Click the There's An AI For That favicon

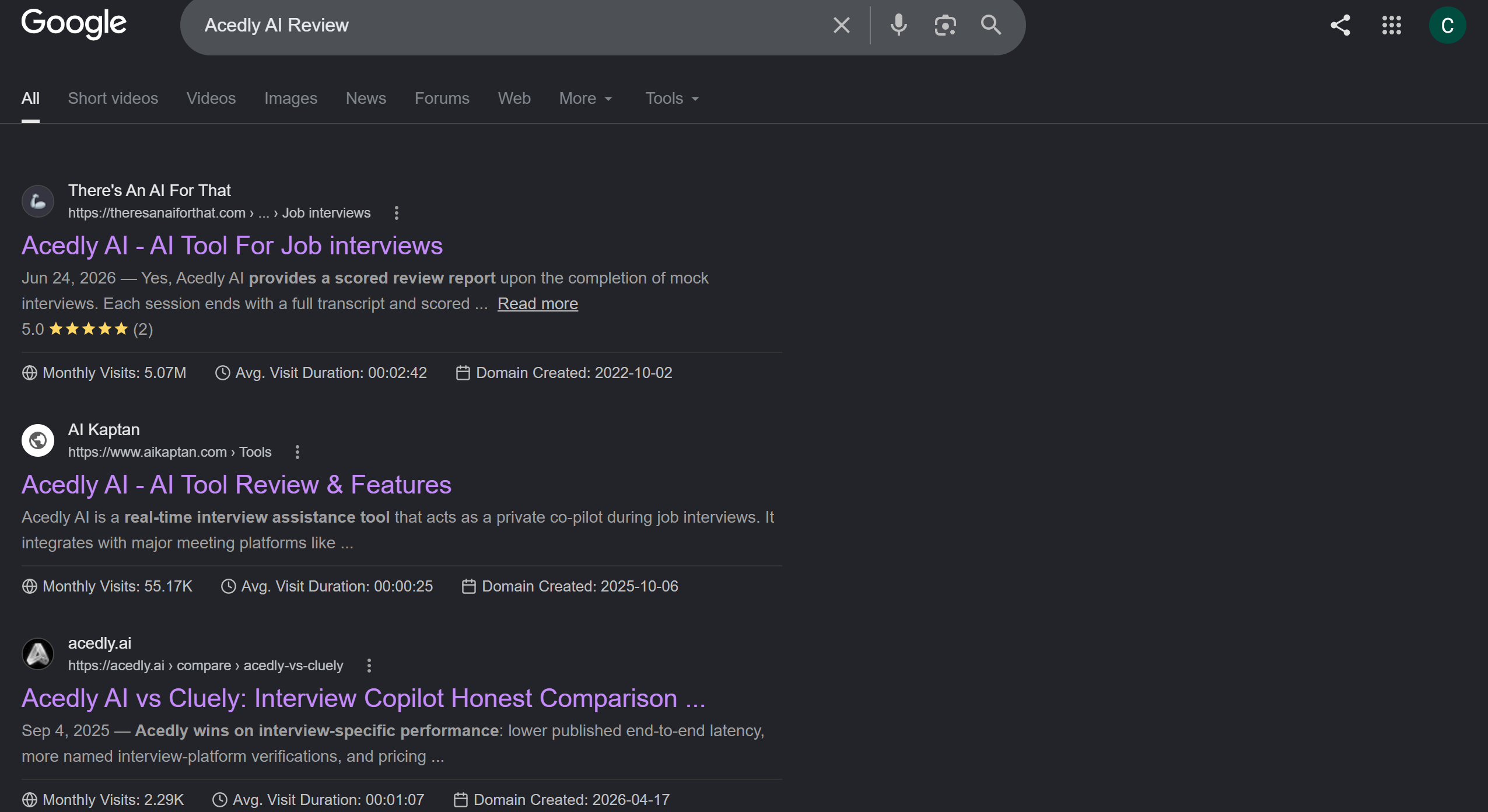tap(38, 201)
